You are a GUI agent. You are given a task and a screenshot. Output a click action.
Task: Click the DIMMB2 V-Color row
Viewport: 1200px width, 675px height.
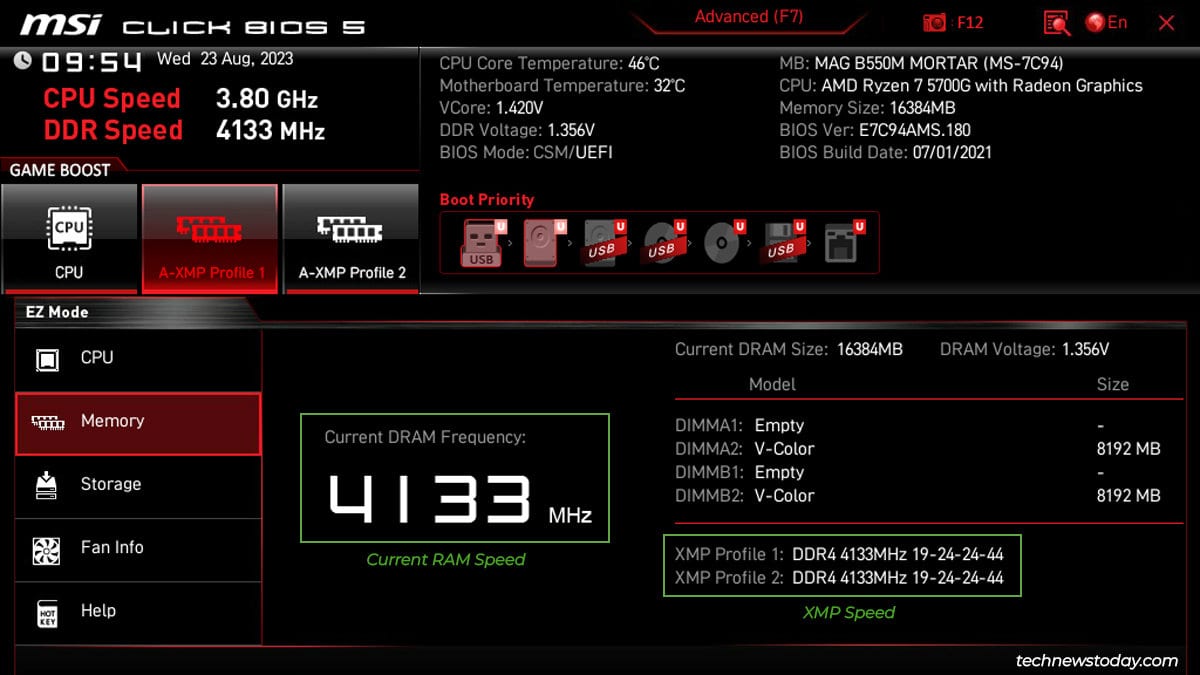click(918, 496)
